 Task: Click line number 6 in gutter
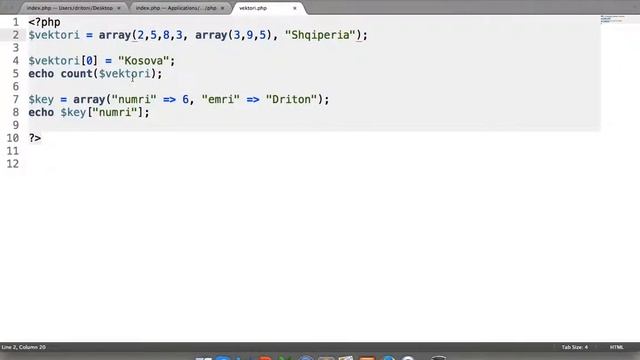16,87
